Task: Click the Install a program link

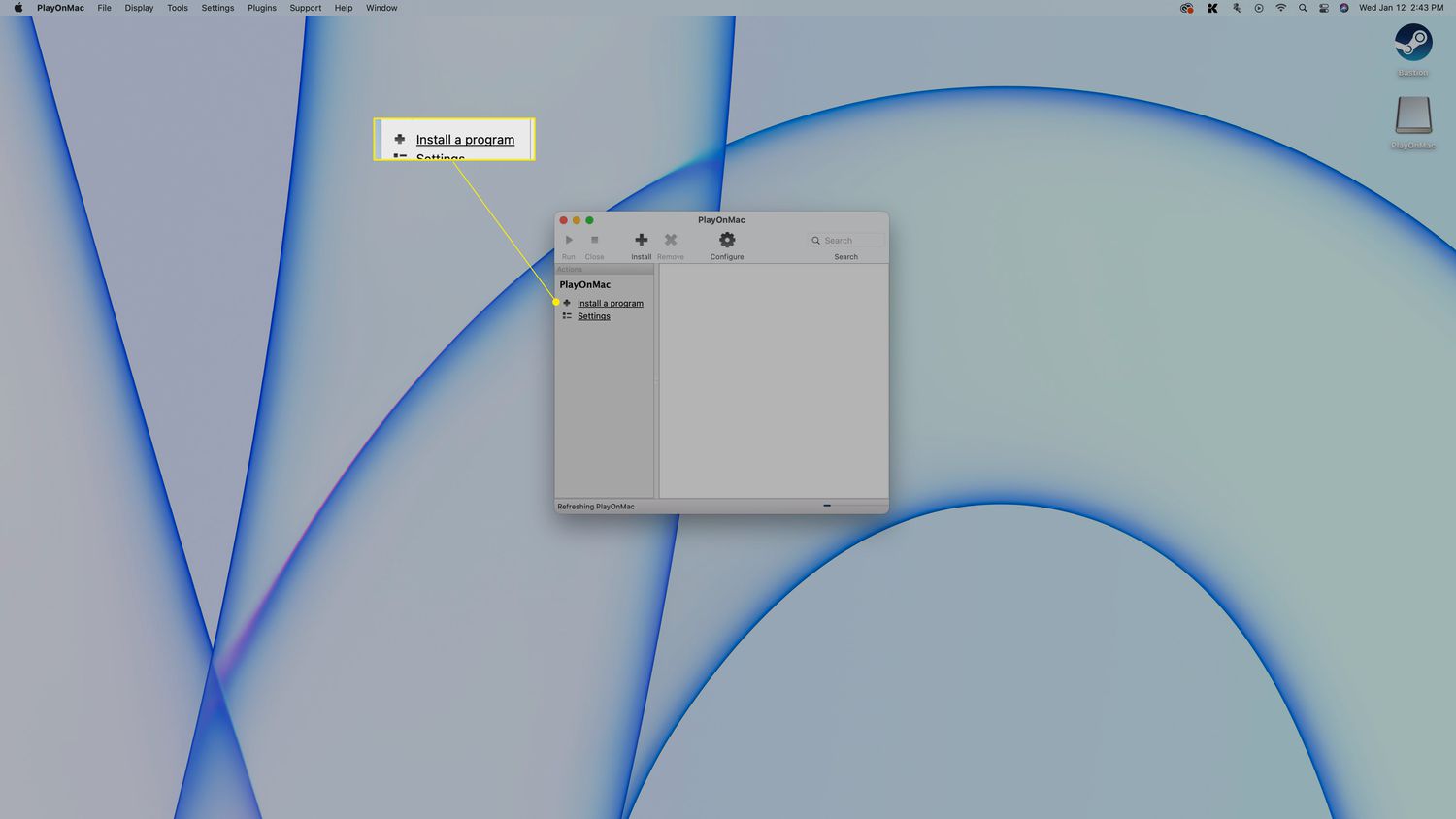Action: (610, 304)
